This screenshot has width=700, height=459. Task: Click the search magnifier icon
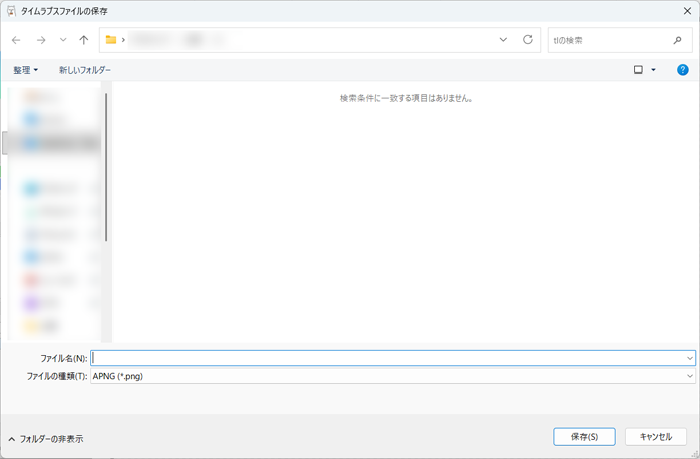point(677,40)
